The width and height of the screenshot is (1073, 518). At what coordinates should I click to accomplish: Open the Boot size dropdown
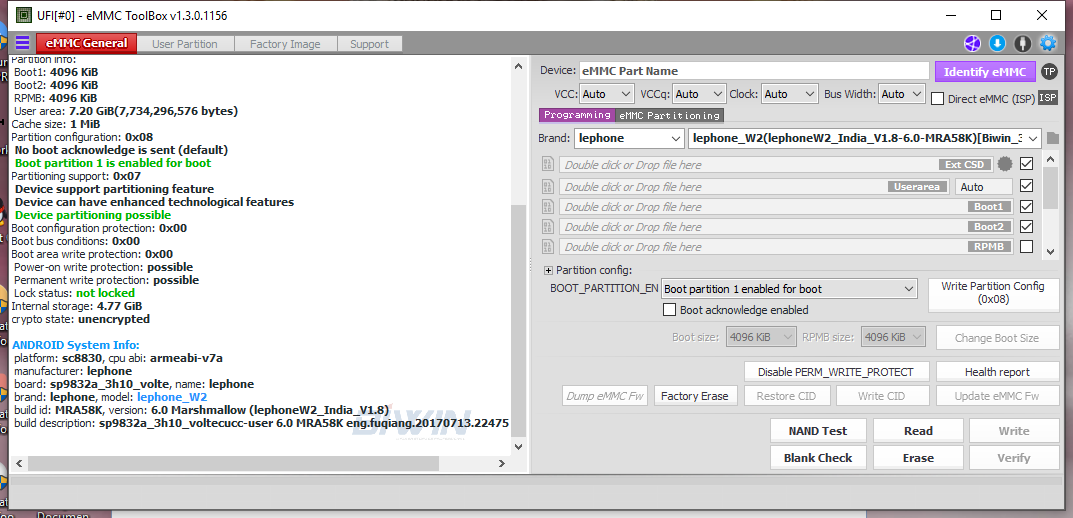pos(761,337)
